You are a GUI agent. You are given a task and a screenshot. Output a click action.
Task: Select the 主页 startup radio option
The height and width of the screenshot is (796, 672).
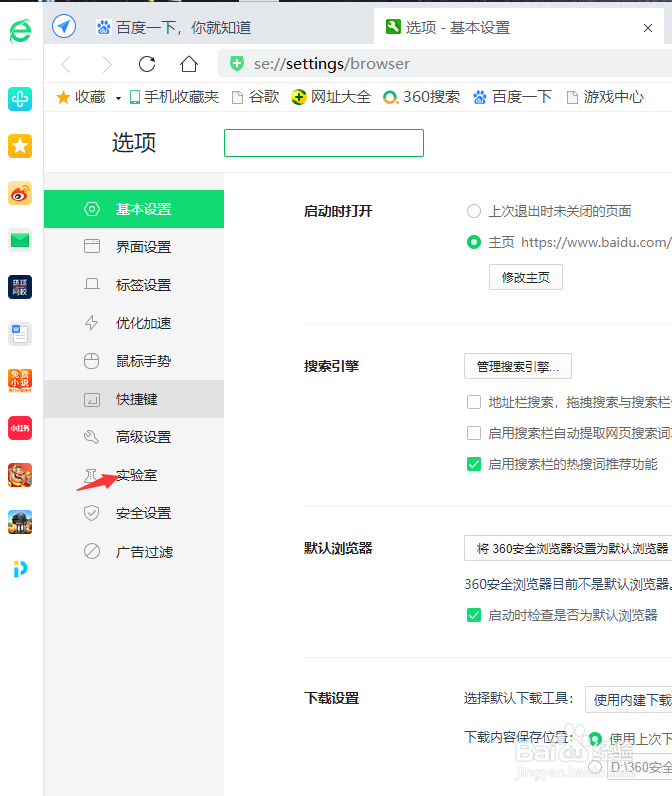[474, 242]
